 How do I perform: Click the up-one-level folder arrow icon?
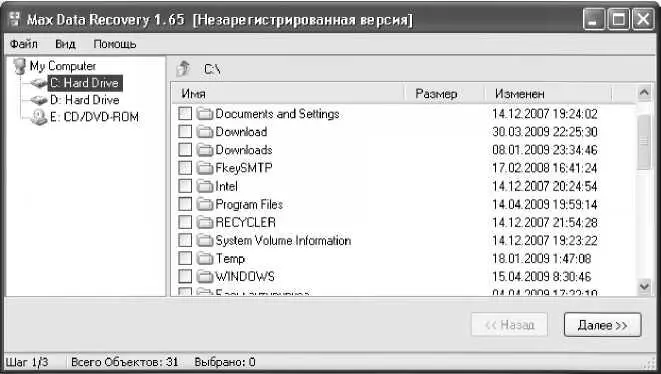click(184, 68)
